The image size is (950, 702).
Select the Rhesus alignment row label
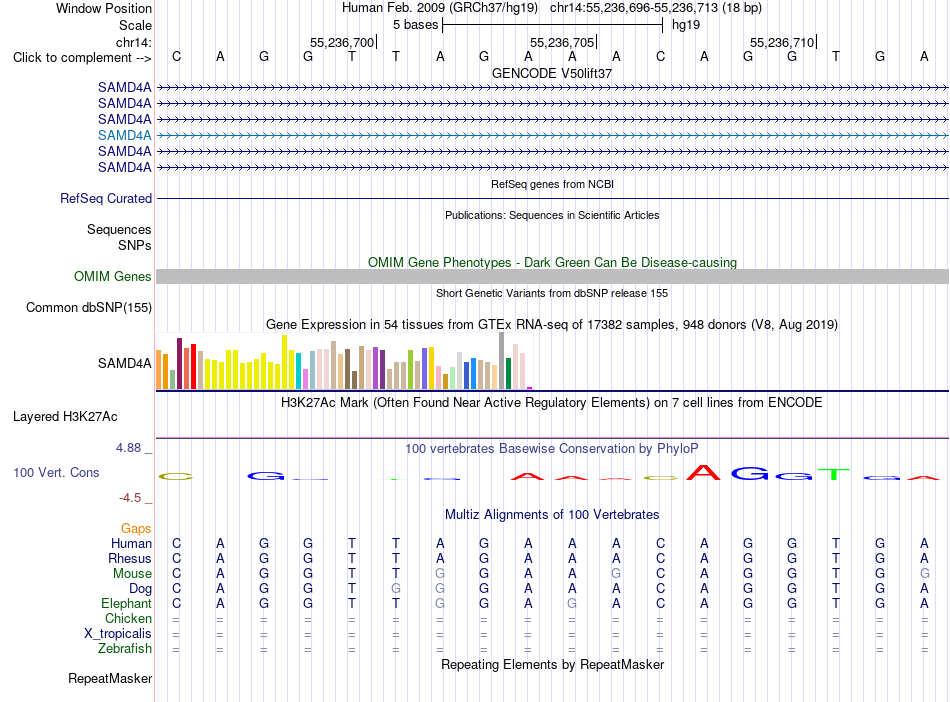pyautogui.click(x=130, y=558)
